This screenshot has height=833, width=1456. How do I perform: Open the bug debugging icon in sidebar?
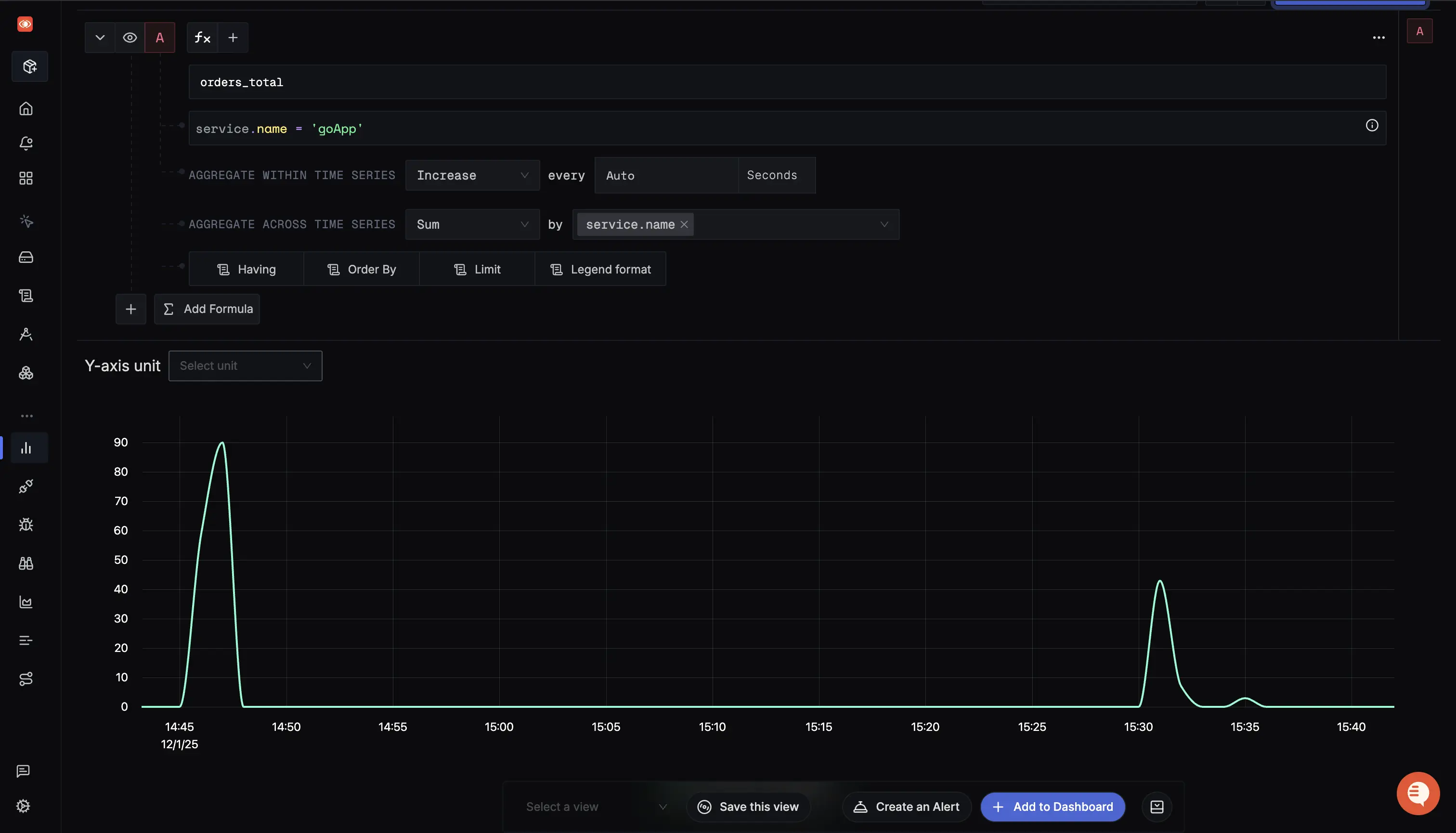(x=26, y=524)
